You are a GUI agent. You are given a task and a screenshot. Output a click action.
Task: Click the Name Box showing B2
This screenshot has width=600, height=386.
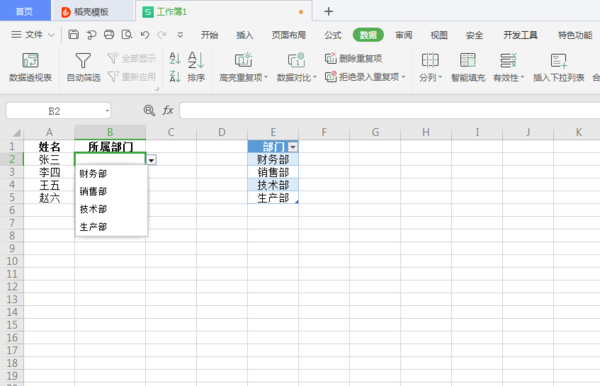(54, 111)
